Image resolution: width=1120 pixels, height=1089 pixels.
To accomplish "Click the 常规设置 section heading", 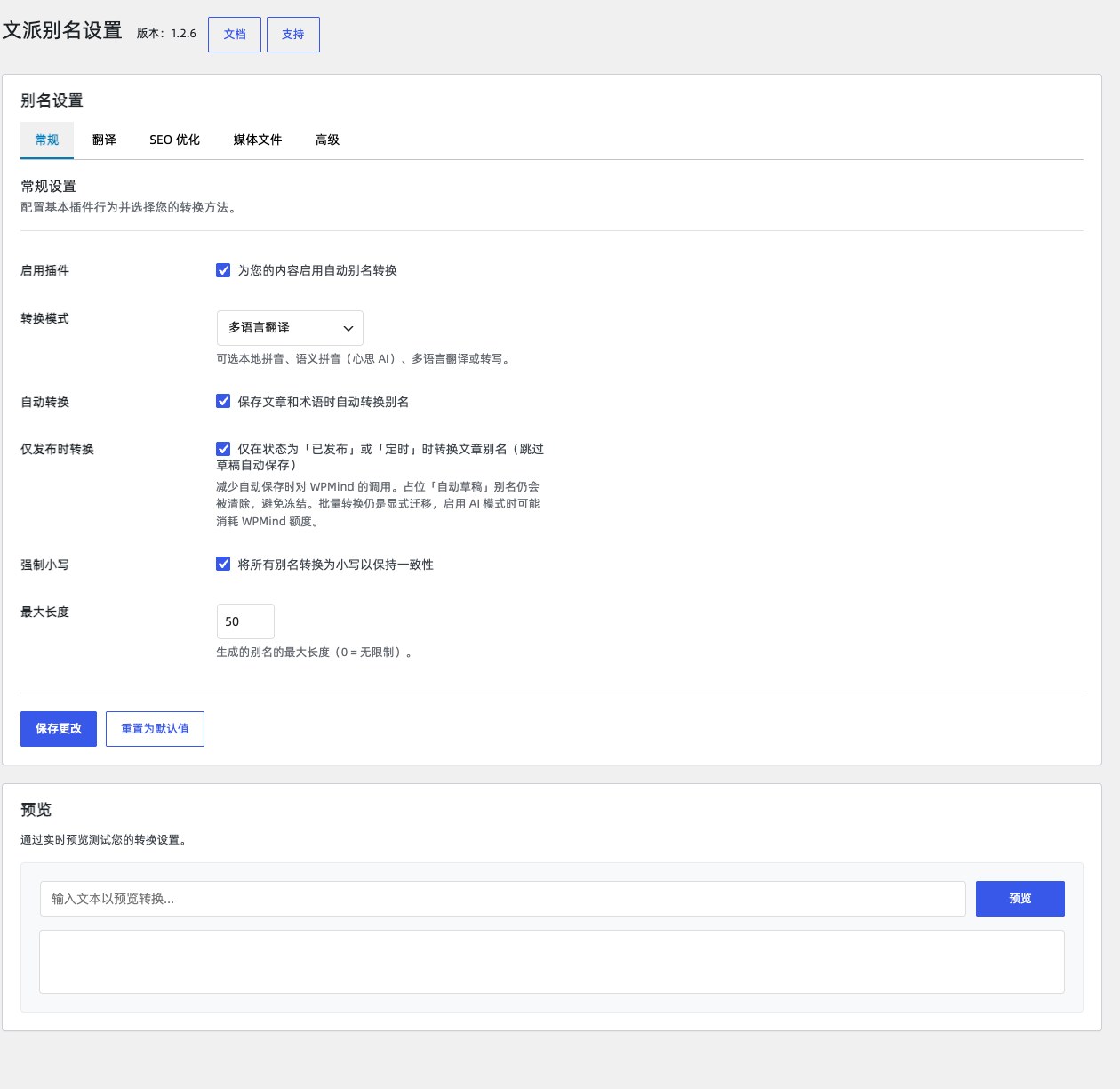I will [x=49, y=186].
